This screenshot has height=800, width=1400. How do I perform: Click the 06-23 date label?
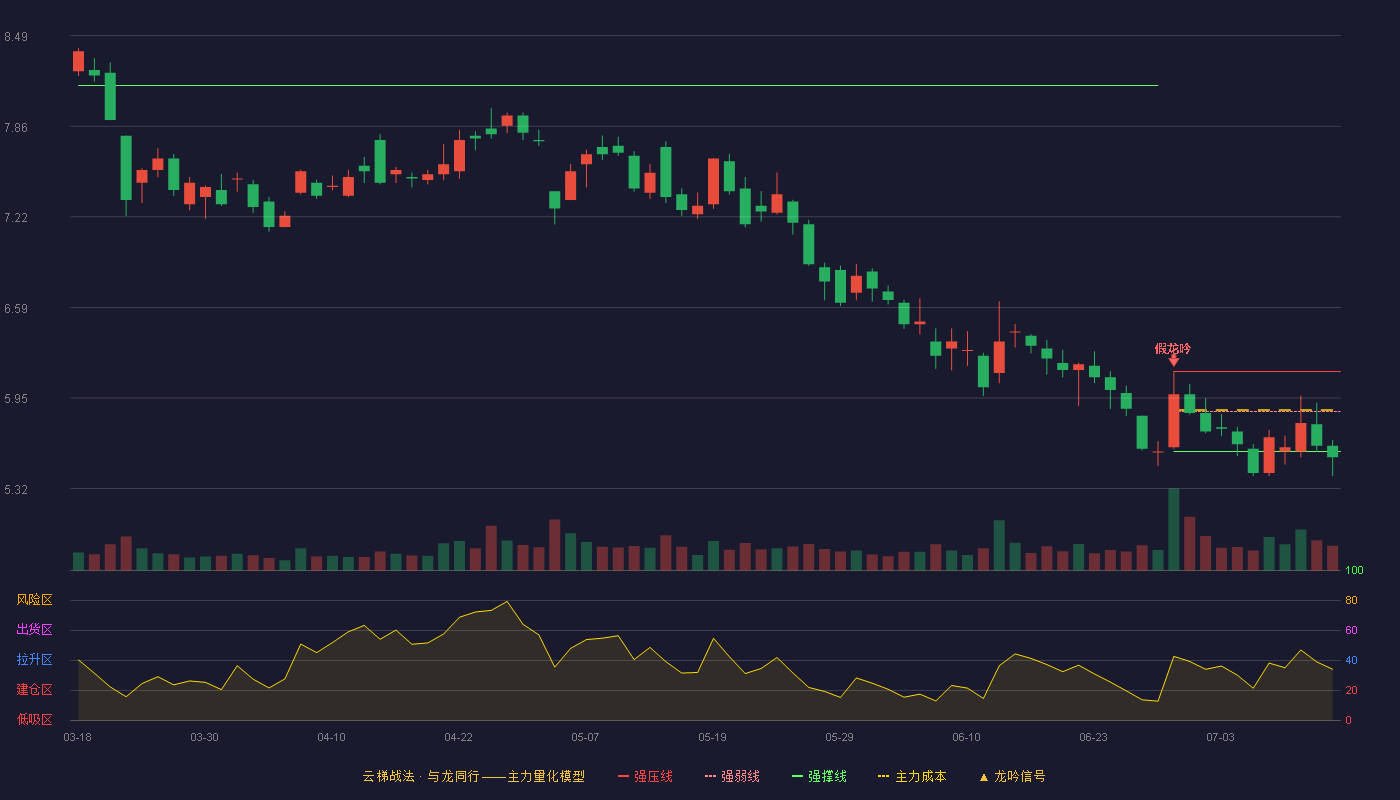[x=1093, y=737]
